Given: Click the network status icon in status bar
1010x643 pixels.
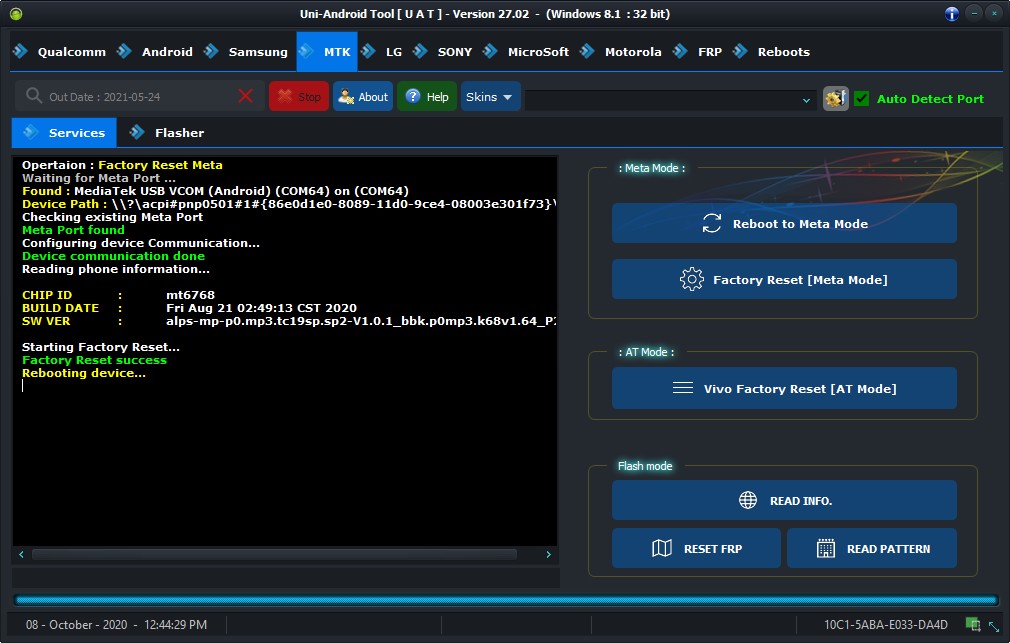Looking at the screenshot, I should coord(973,624).
